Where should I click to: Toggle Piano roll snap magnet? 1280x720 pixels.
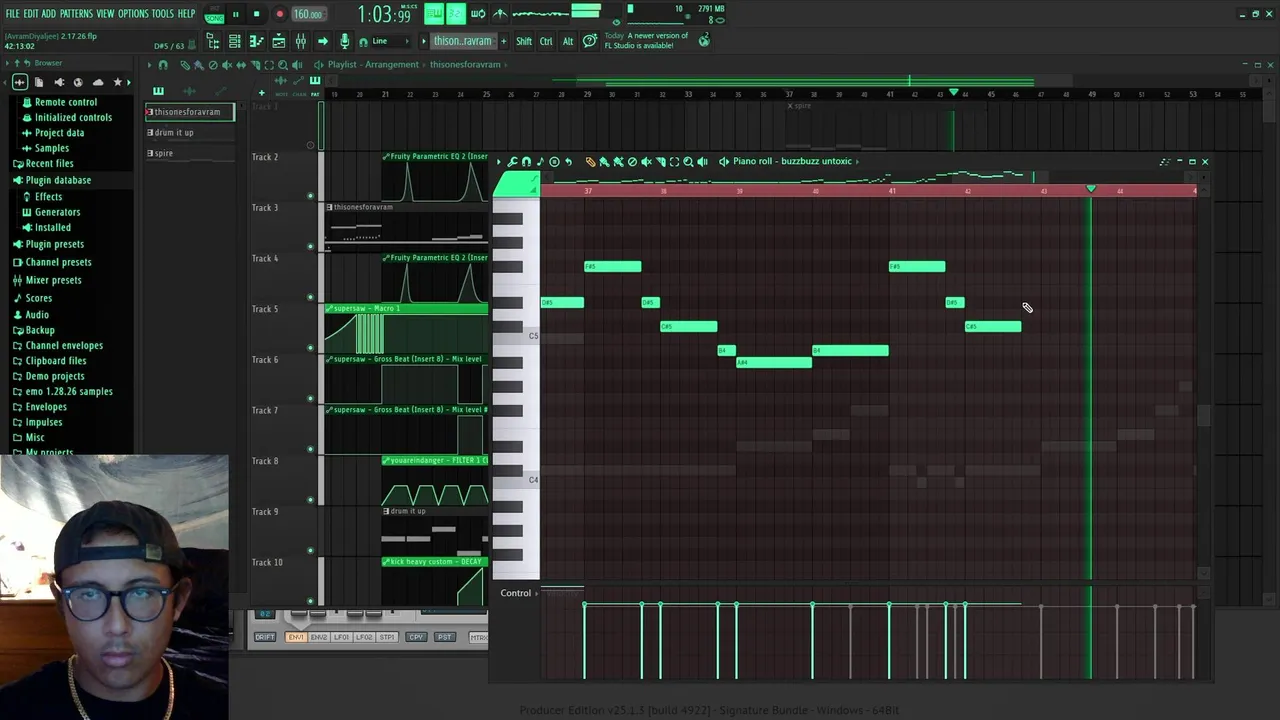(526, 161)
